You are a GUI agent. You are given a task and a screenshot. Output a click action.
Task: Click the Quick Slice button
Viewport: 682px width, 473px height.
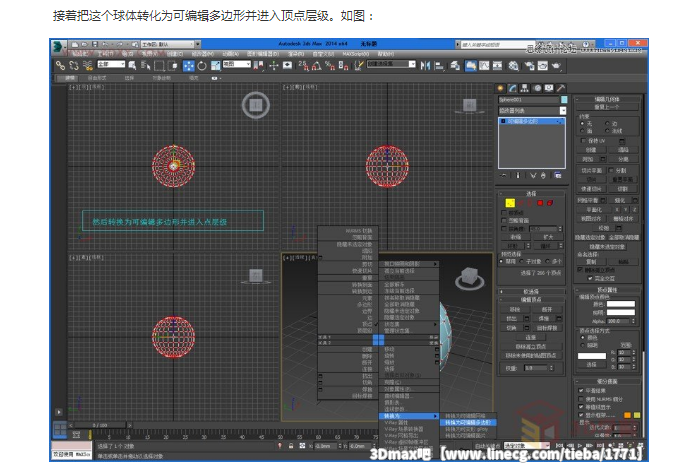(592, 189)
